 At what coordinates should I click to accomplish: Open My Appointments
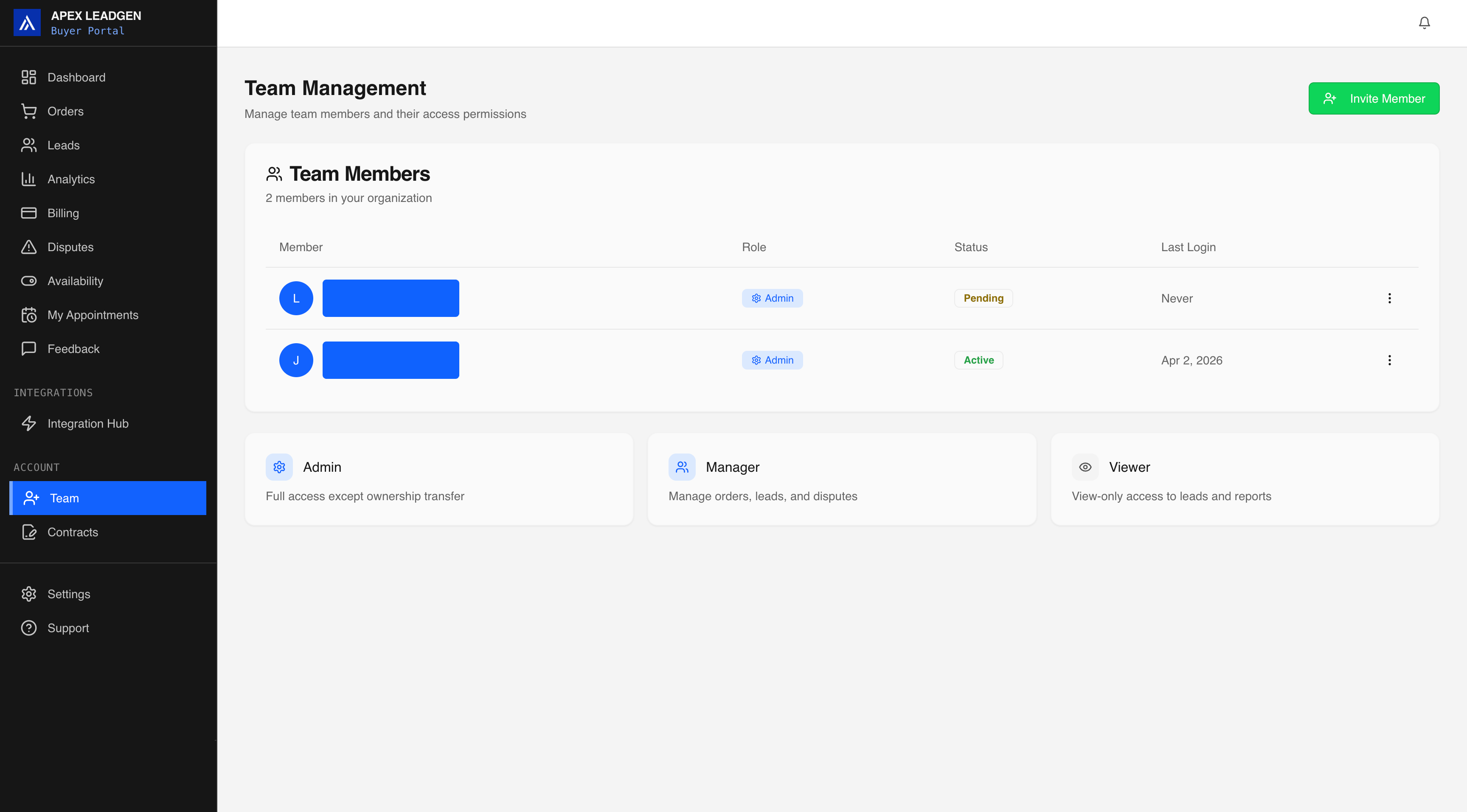pyautogui.click(x=108, y=315)
